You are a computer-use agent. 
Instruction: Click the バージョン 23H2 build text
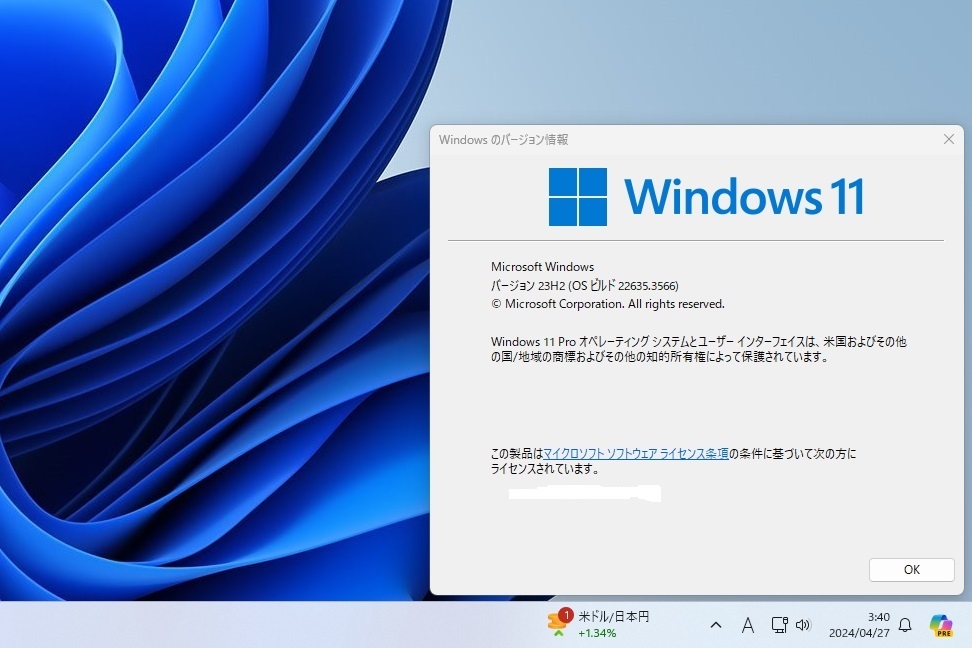coord(585,285)
